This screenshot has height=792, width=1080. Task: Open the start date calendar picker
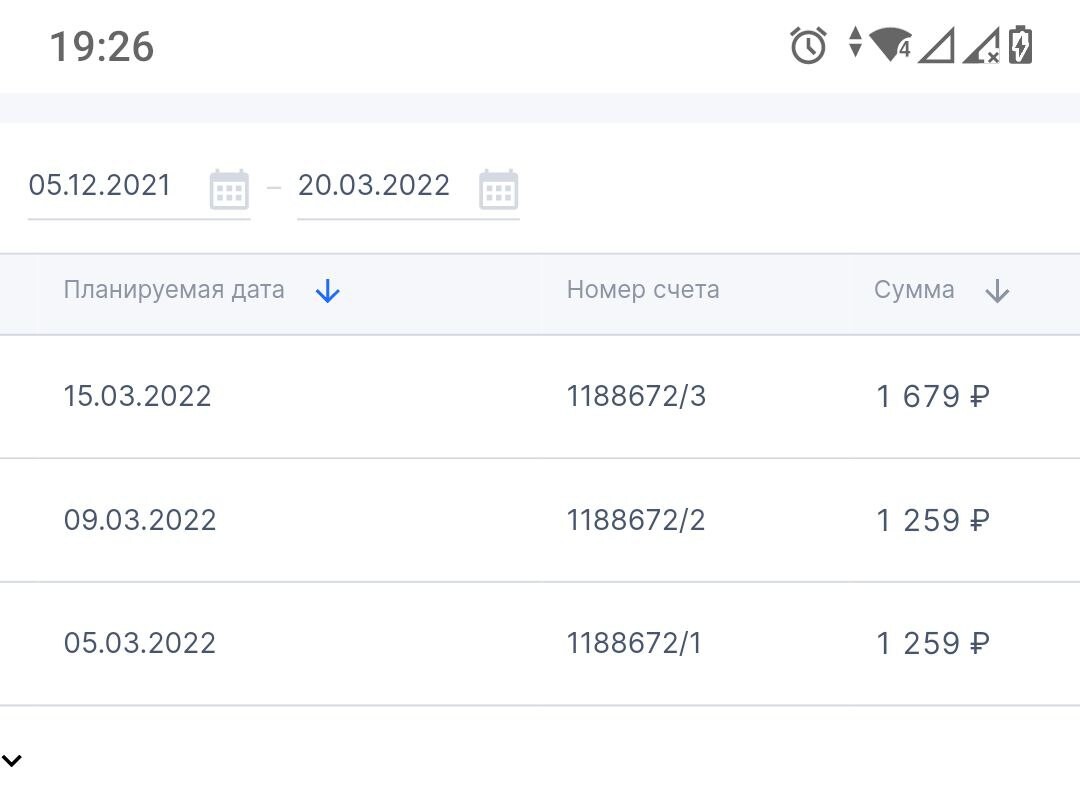(x=229, y=189)
